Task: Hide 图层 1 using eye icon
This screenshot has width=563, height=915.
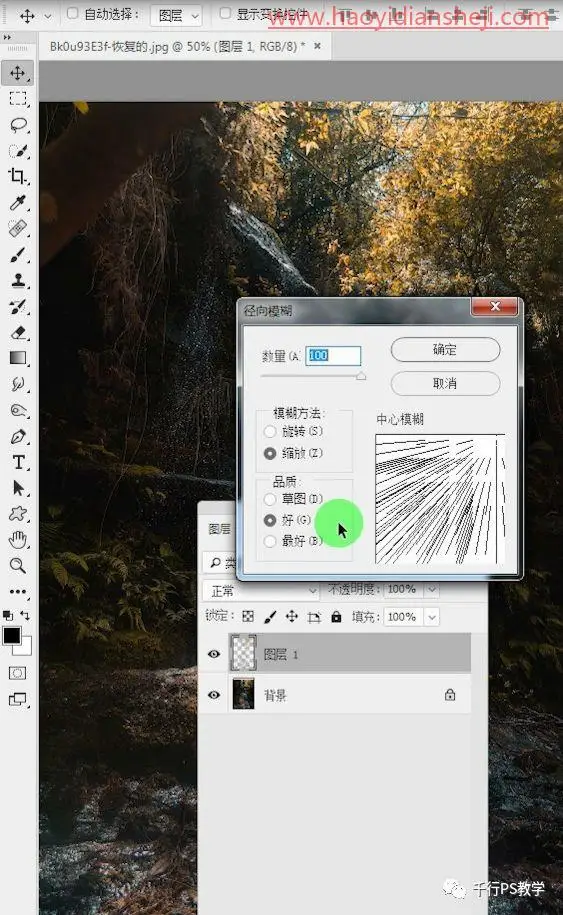Action: click(x=214, y=654)
